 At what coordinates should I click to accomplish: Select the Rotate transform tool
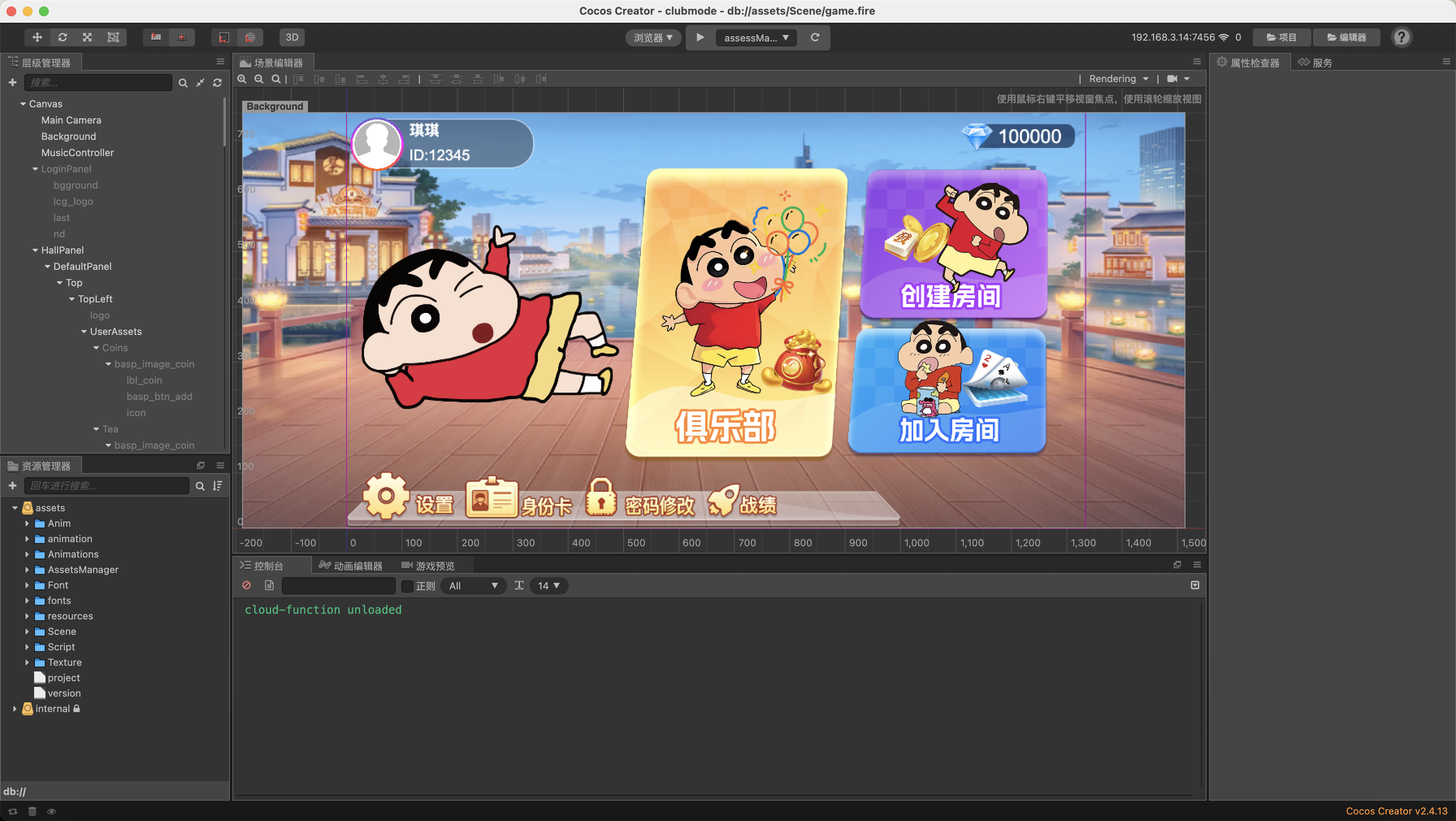pos(63,37)
